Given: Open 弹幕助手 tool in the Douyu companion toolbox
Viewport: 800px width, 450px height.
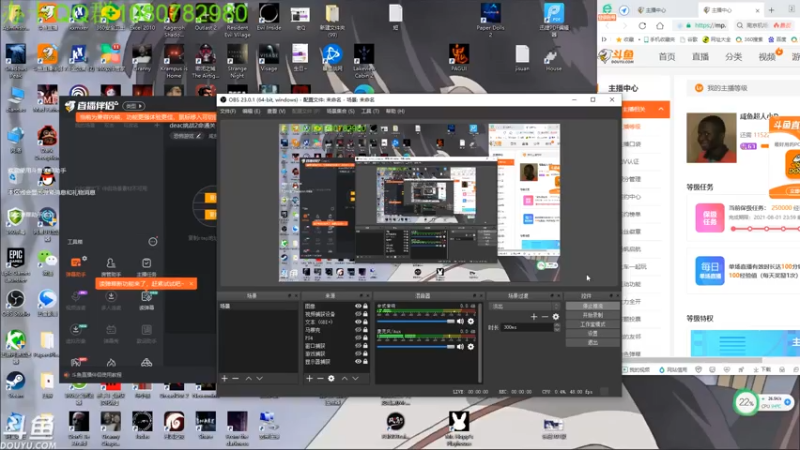Looking at the screenshot, I should click(x=76, y=267).
